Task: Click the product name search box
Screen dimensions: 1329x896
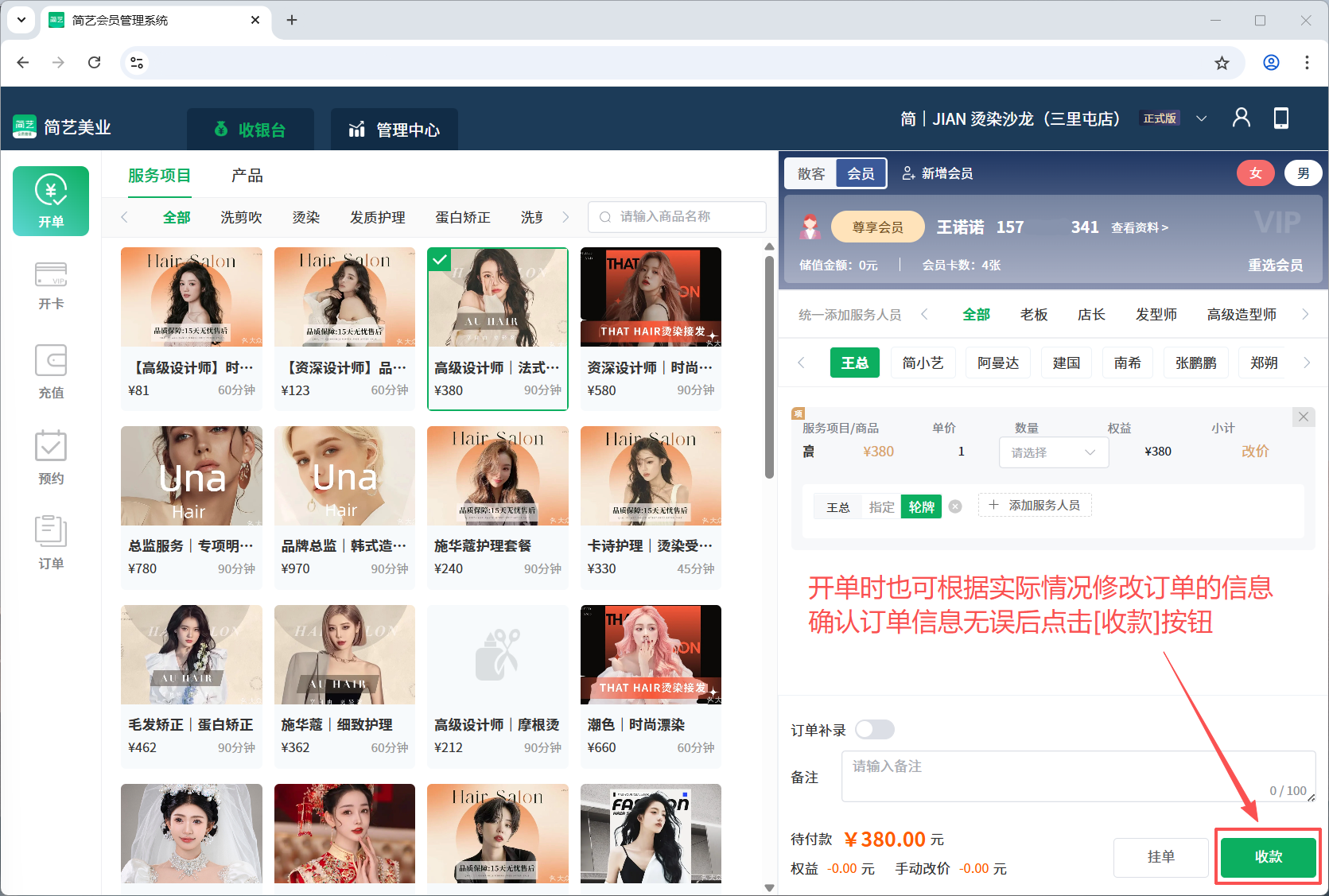Action: click(x=677, y=216)
